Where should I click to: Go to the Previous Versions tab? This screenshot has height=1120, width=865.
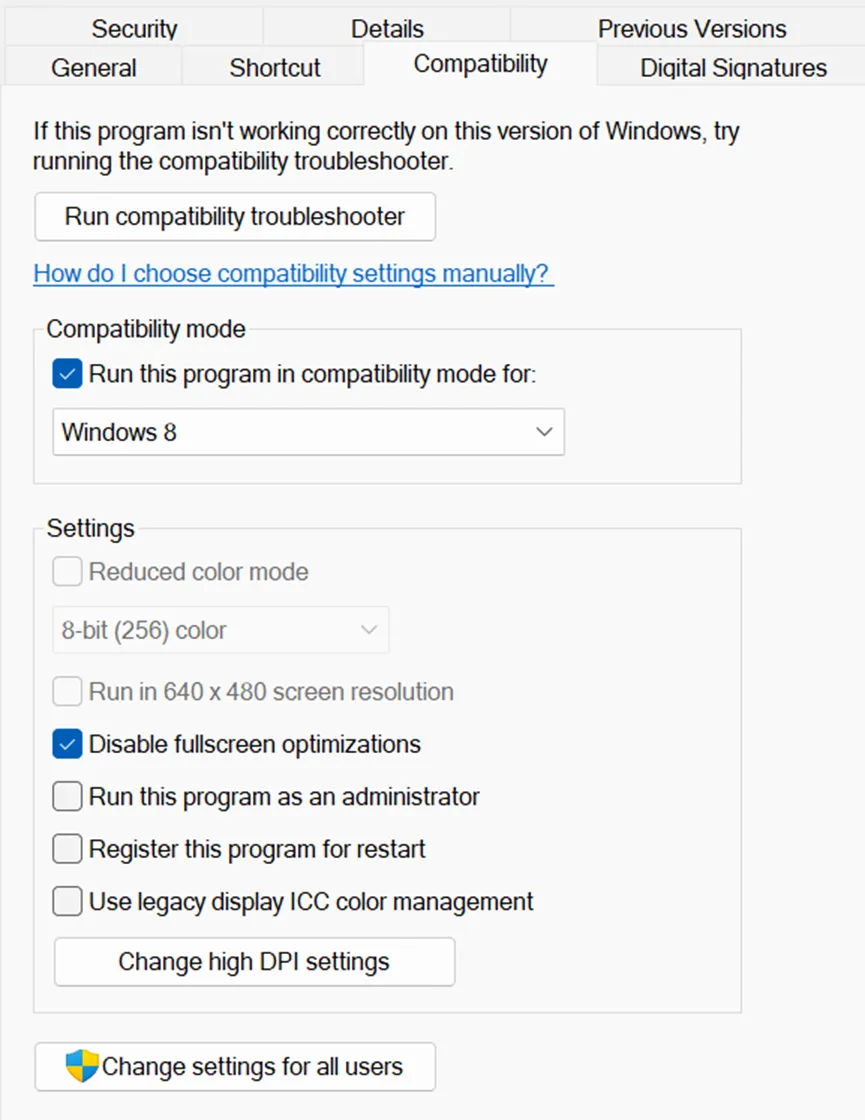point(692,28)
